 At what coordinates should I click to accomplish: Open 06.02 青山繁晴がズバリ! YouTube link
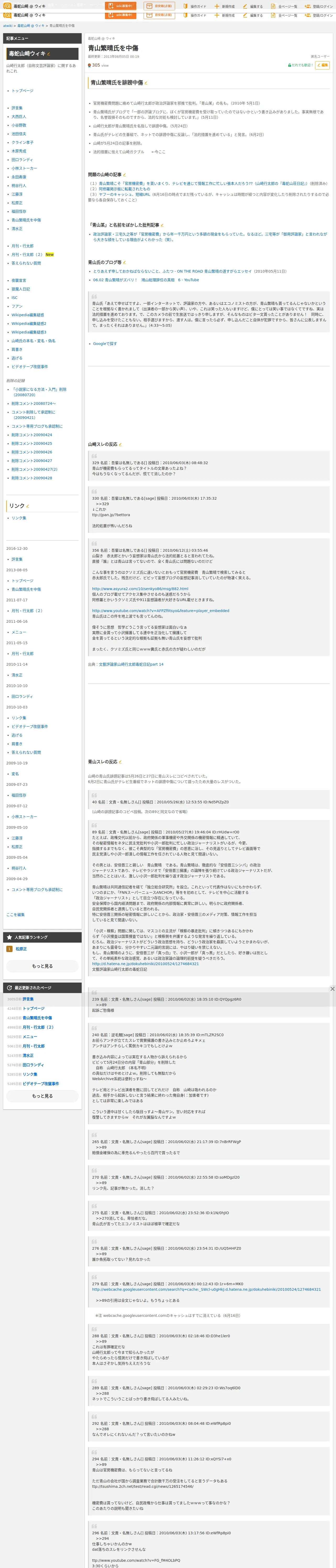[146, 280]
